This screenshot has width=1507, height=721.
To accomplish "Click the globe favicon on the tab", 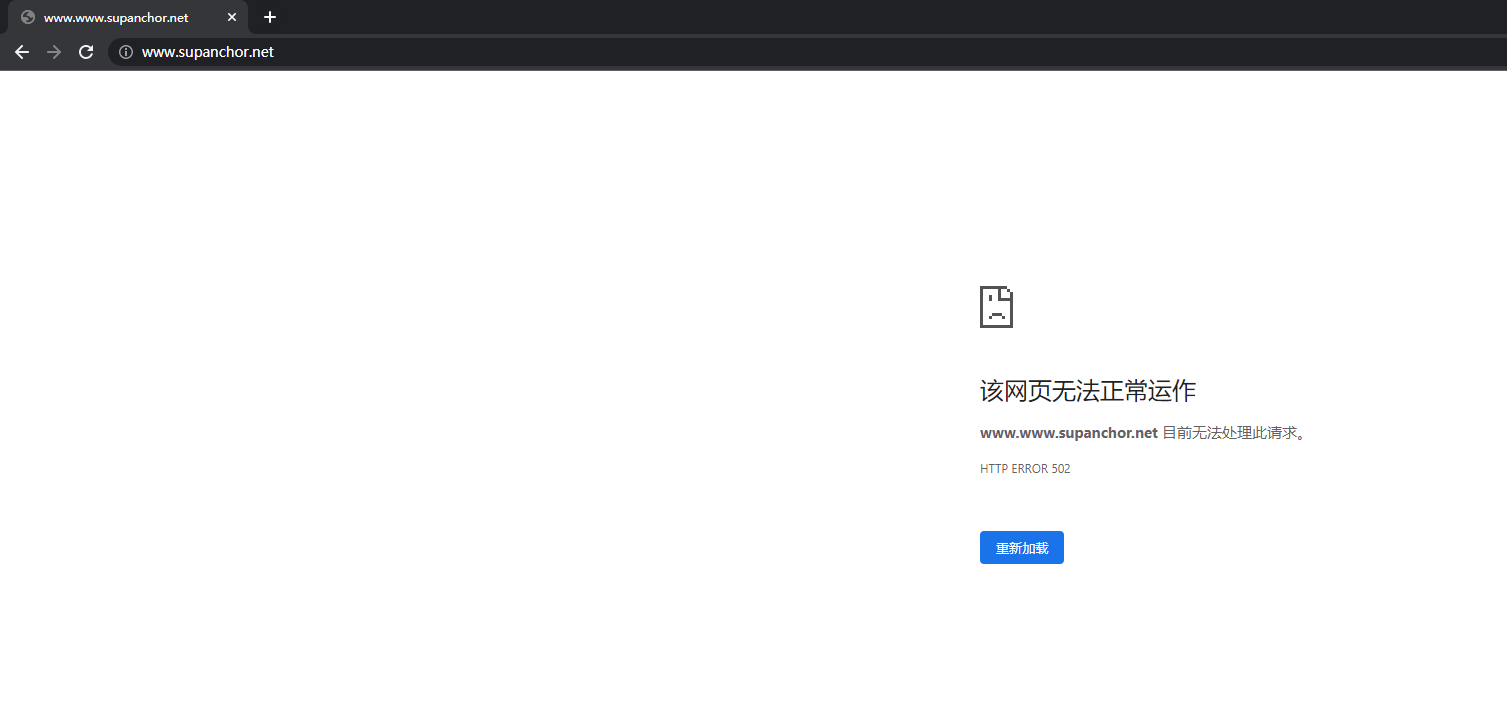I will (x=28, y=17).
